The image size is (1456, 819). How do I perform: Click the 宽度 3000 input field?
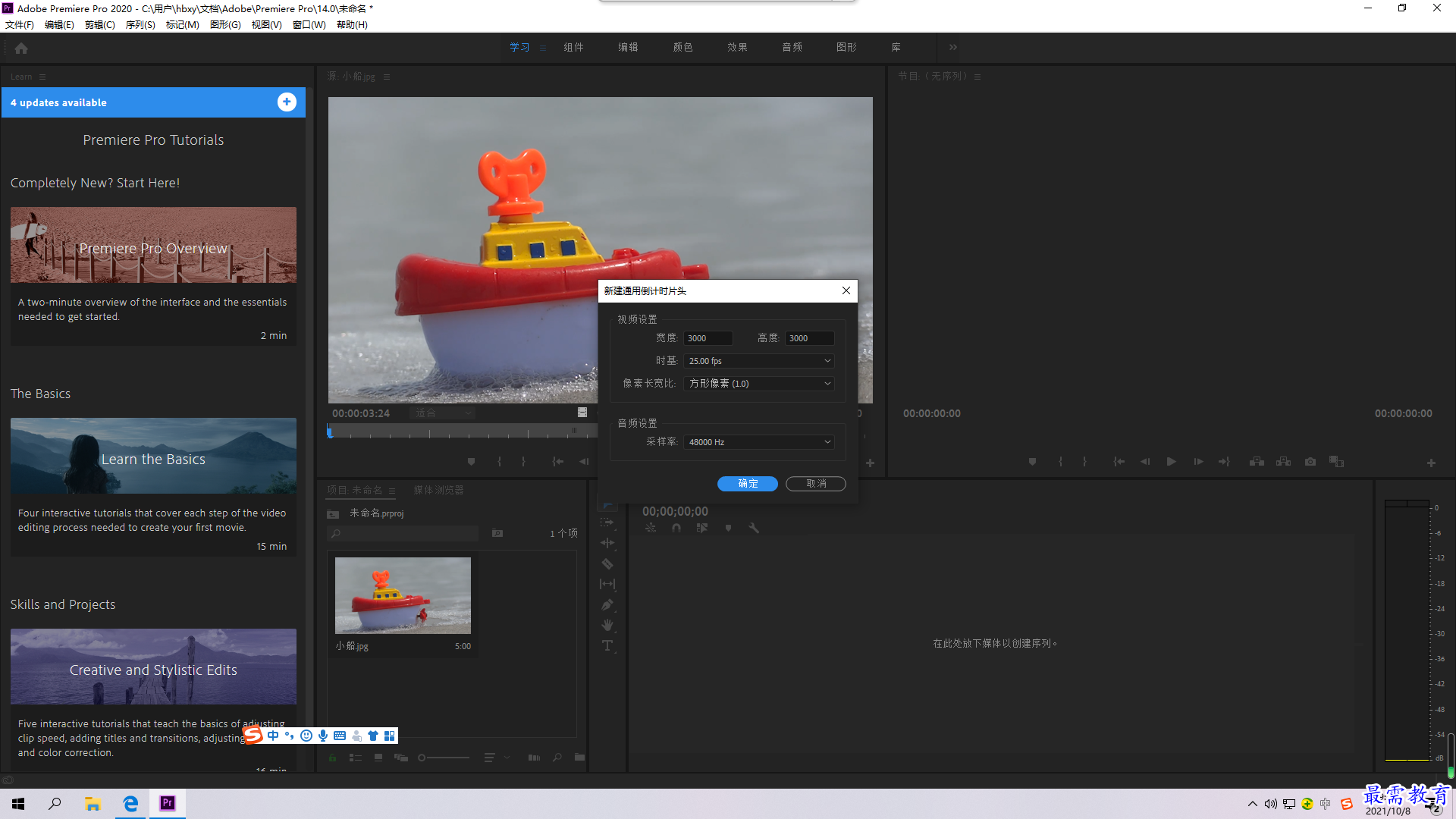[708, 338]
